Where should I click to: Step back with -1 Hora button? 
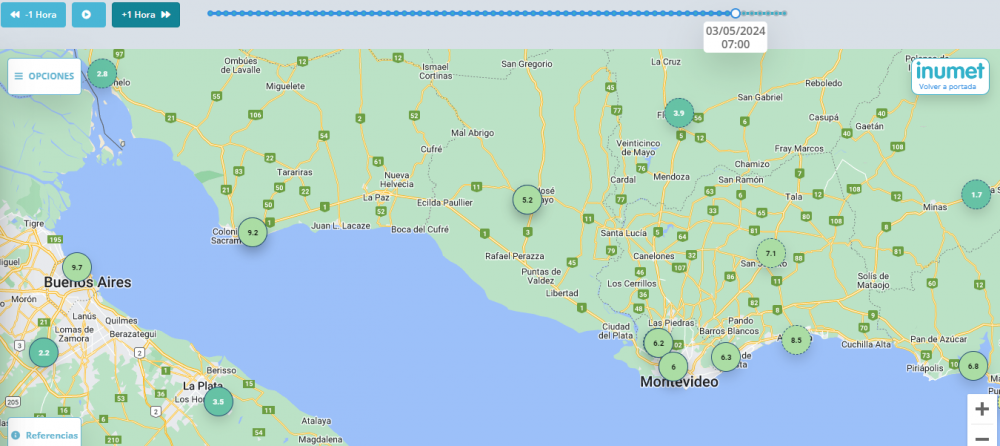click(x=33, y=15)
